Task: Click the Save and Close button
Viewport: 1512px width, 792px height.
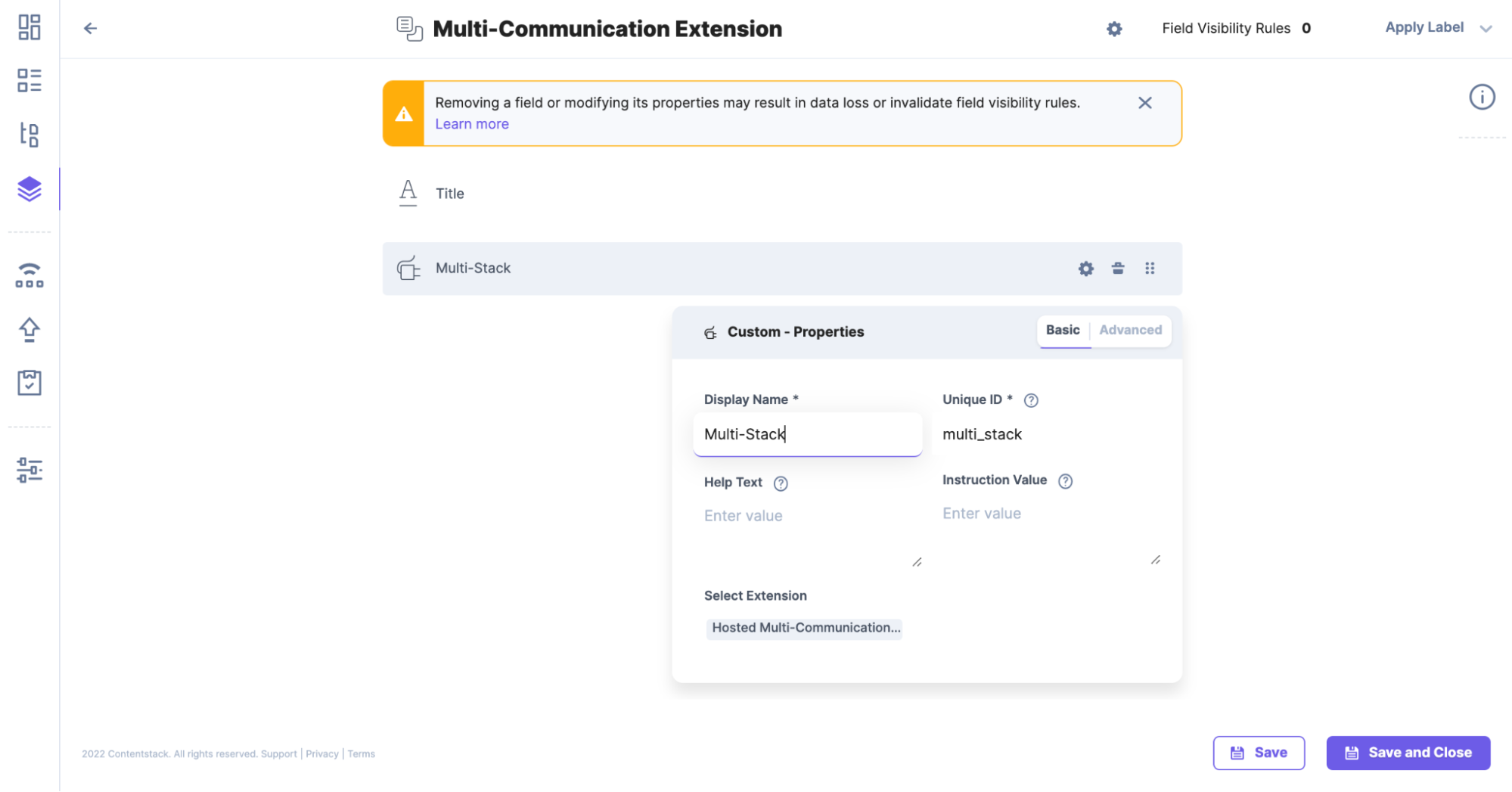Action: [x=1408, y=753]
